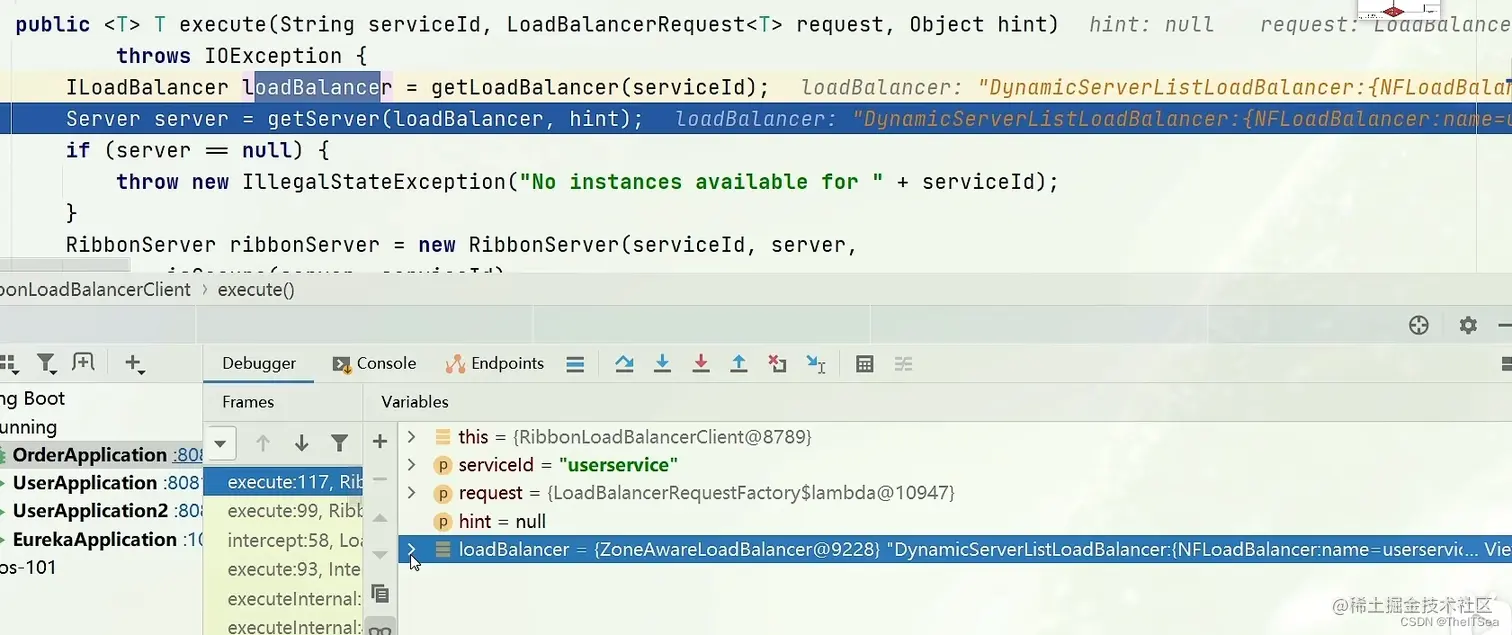
Task: Click the highlighted loadBalancer word in code
Action: pos(318,88)
